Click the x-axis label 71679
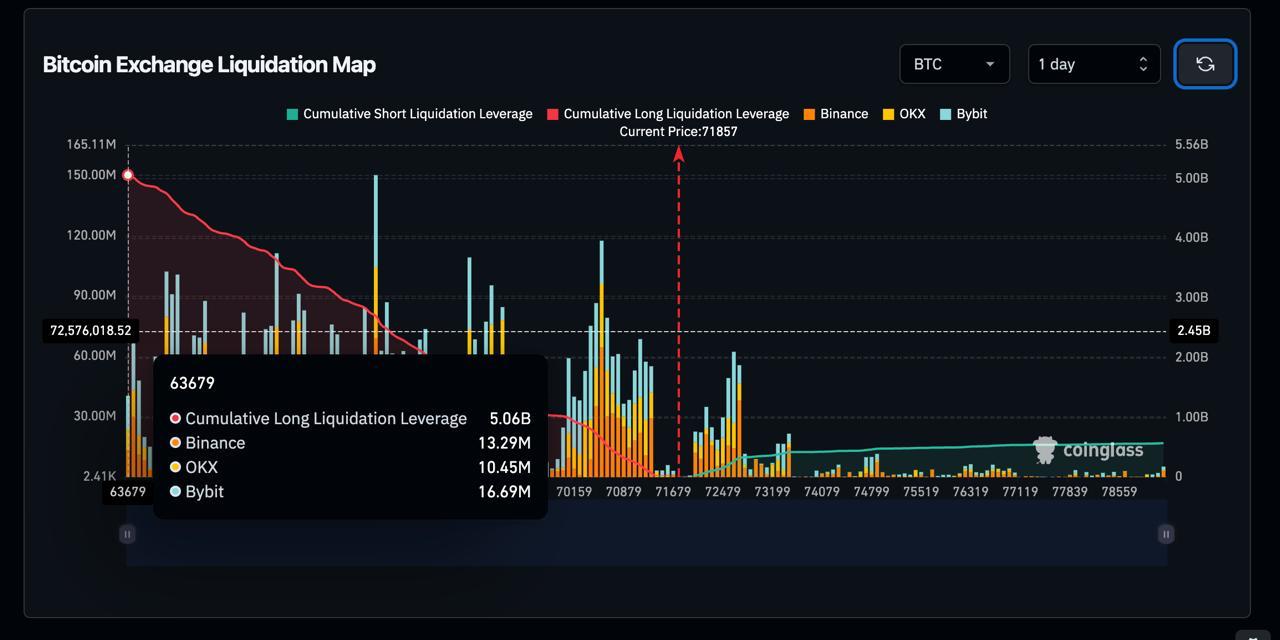The height and width of the screenshot is (640, 1280). [673, 491]
